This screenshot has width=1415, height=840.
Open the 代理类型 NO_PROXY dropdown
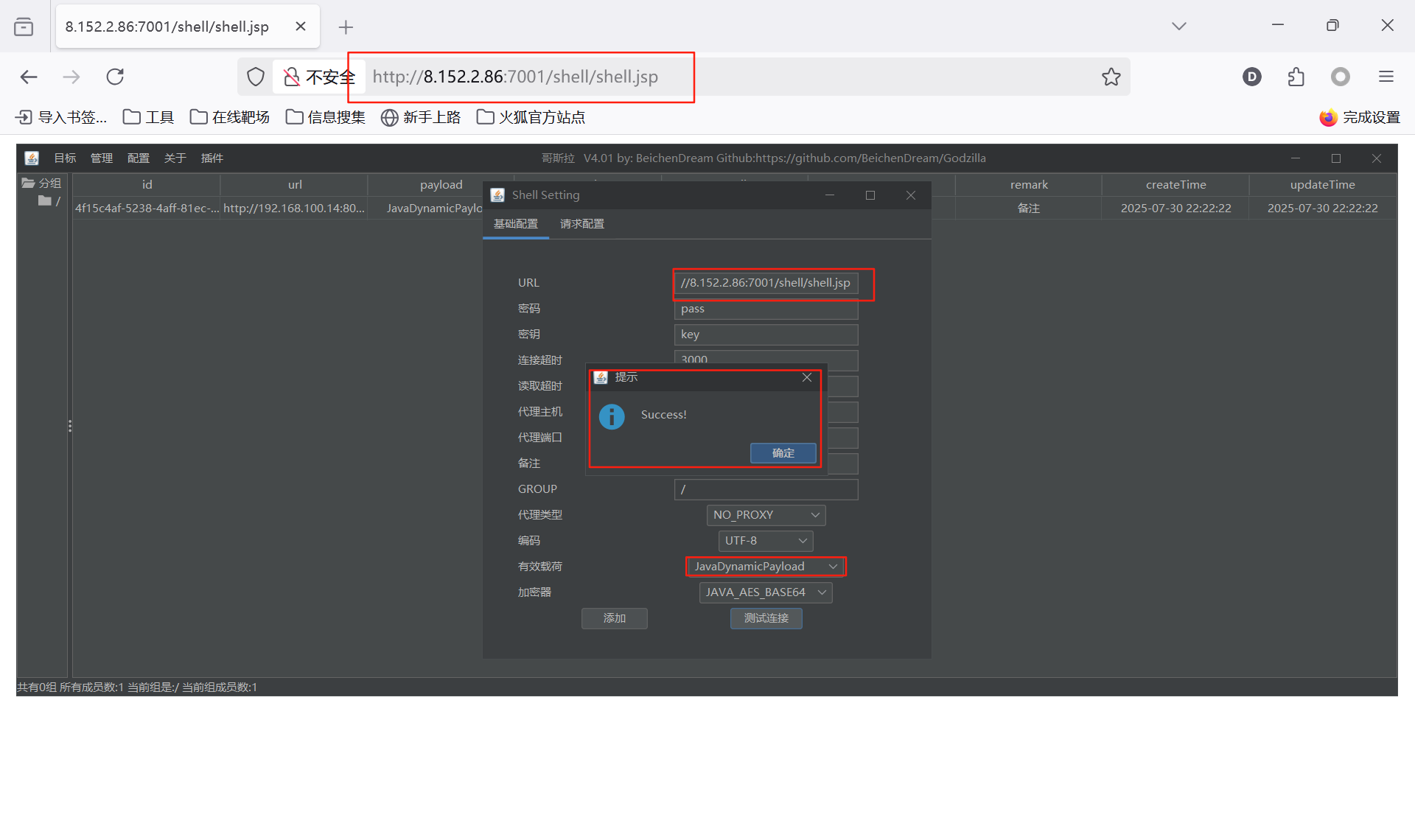[766, 515]
